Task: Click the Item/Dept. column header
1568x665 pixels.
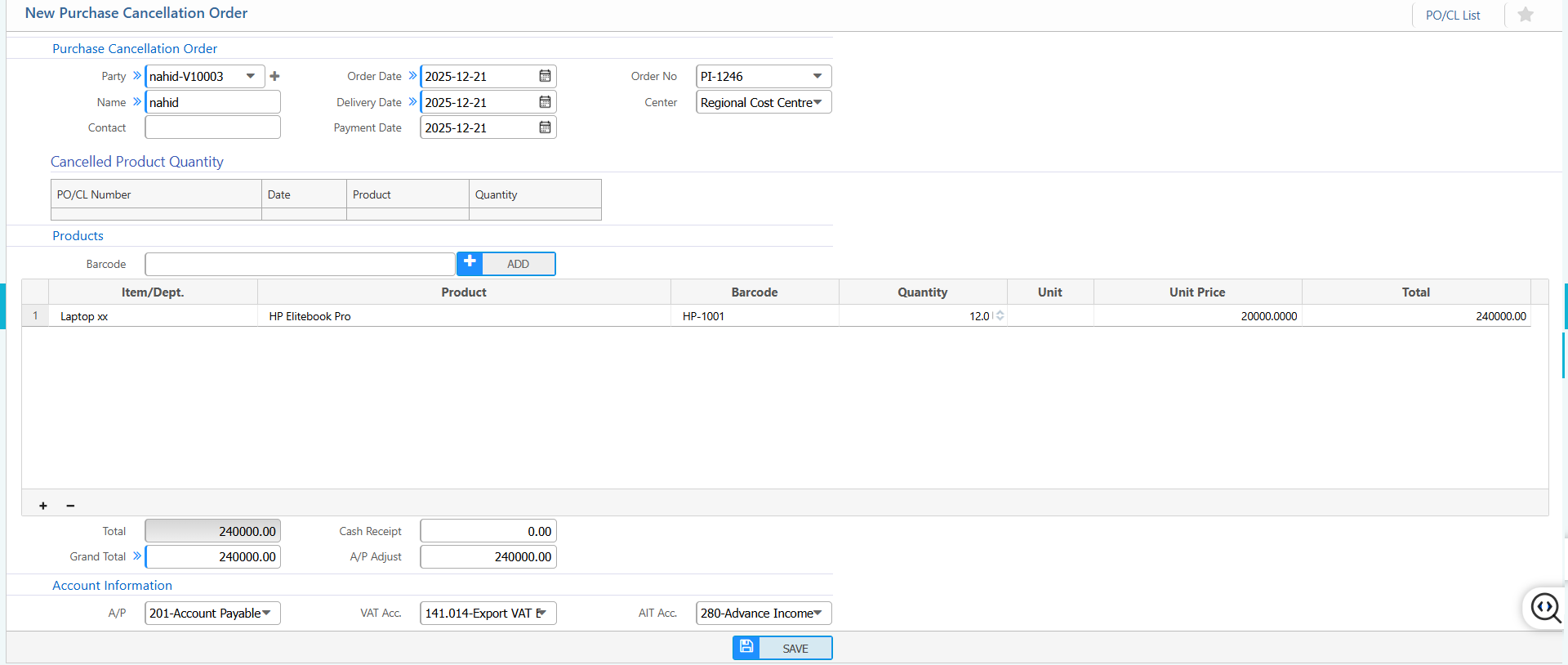Action: (x=153, y=292)
